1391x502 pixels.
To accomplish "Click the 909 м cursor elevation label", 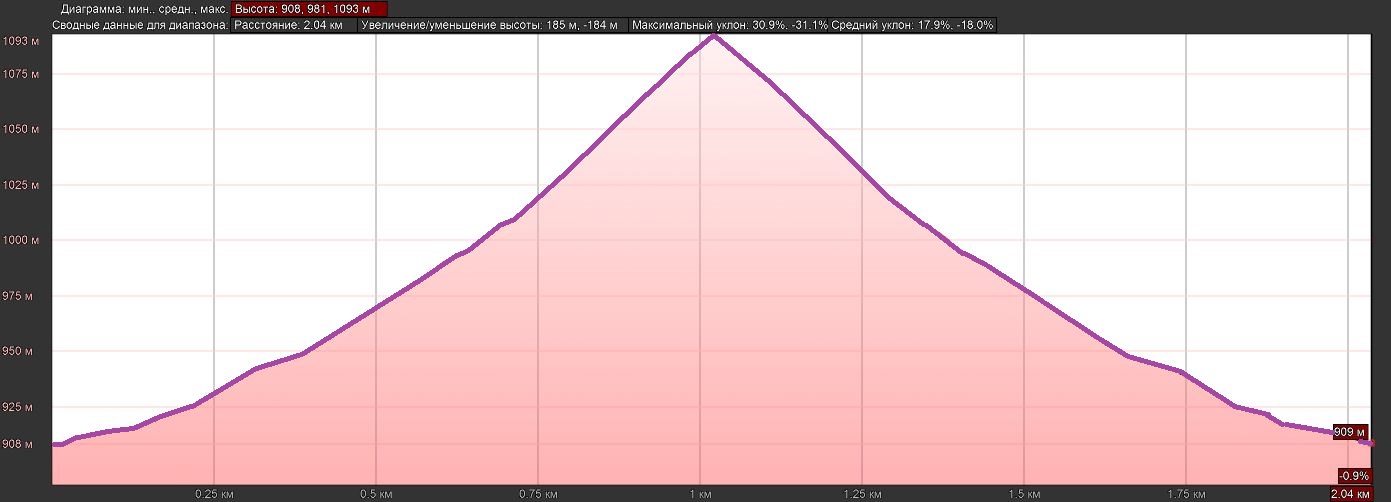I will click(1349, 432).
